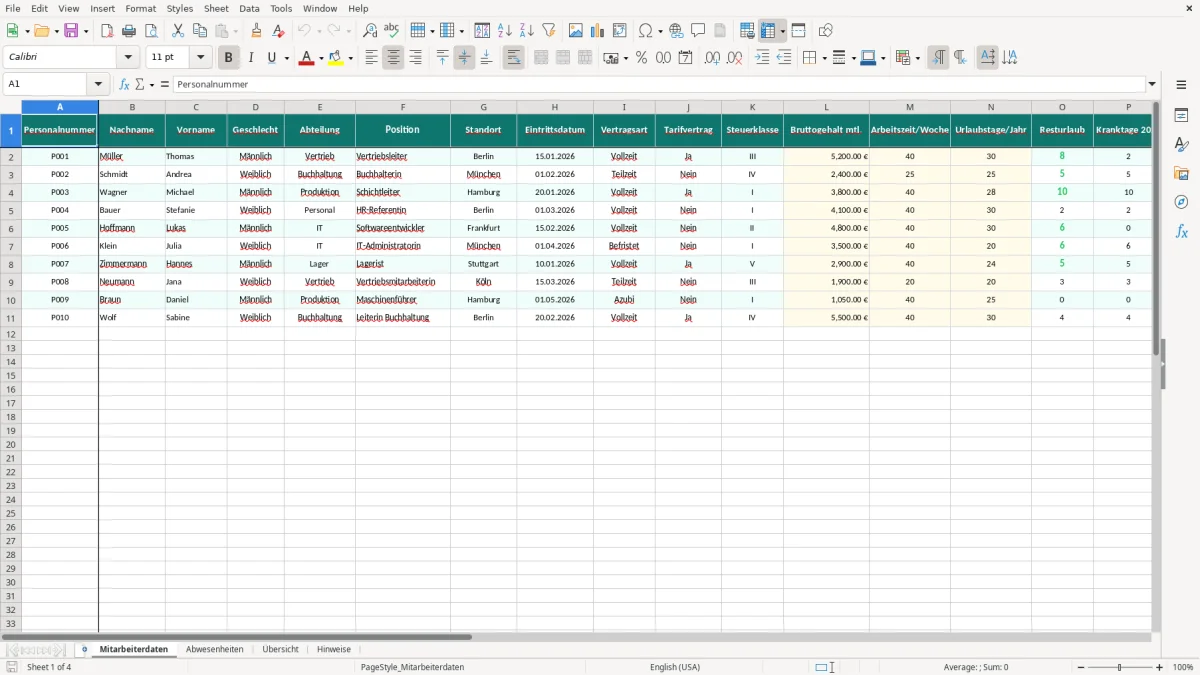Image resolution: width=1200 pixels, height=675 pixels.
Task: Toggle Italic formatting
Action: point(251,58)
